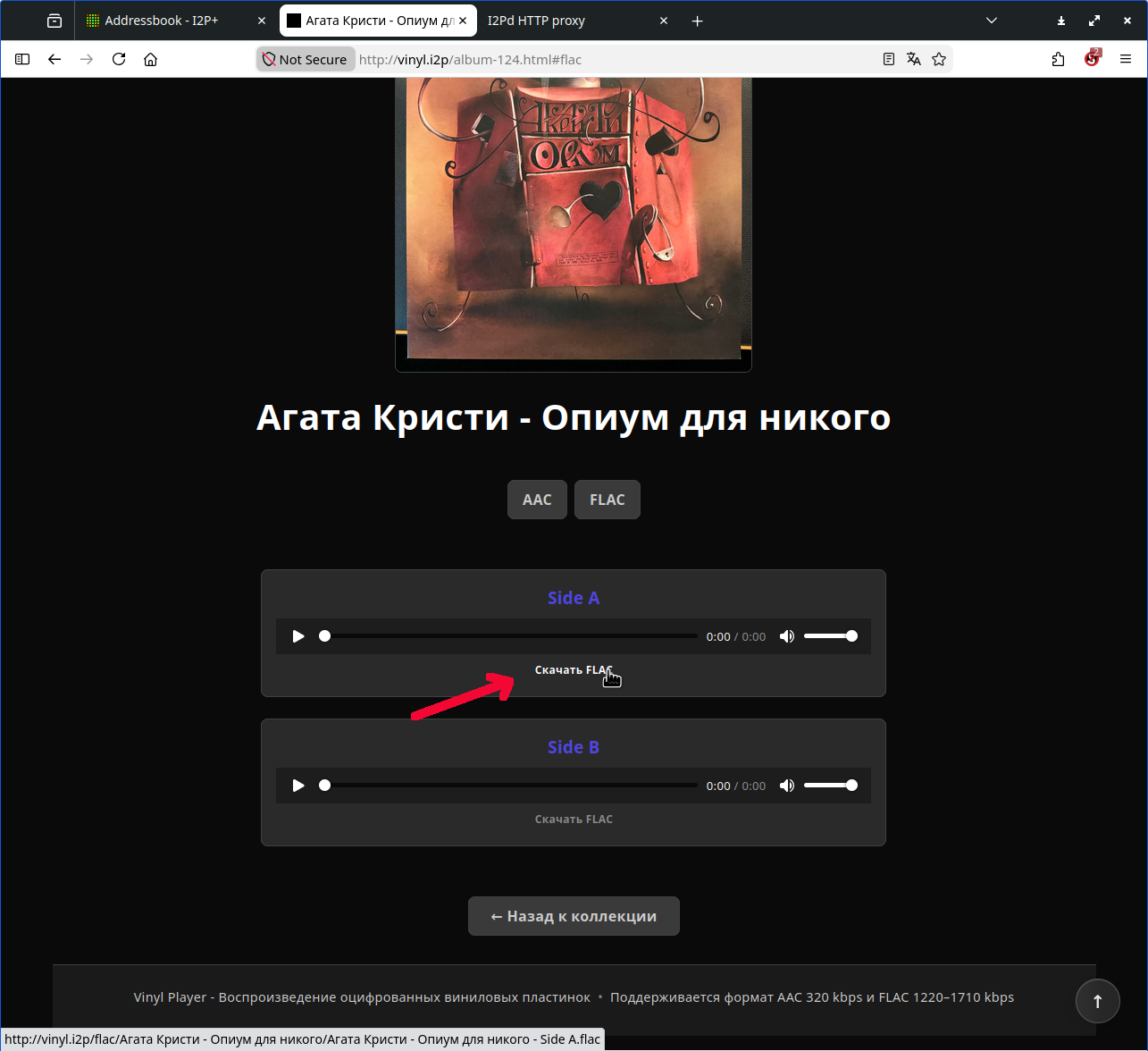Download the Side A FLAC file

pyautogui.click(x=574, y=670)
